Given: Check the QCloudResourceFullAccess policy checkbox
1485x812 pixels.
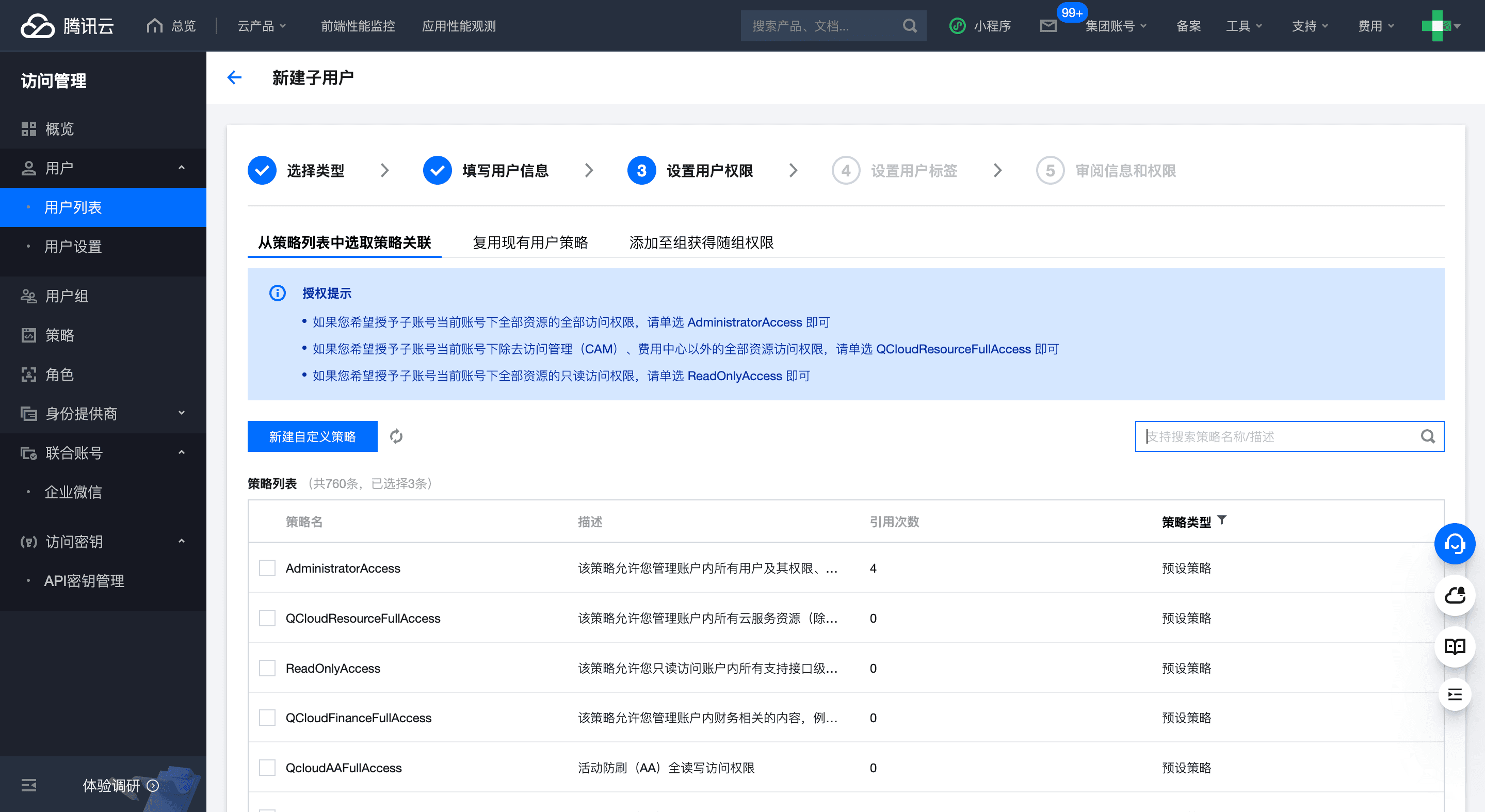Looking at the screenshot, I should [267, 618].
